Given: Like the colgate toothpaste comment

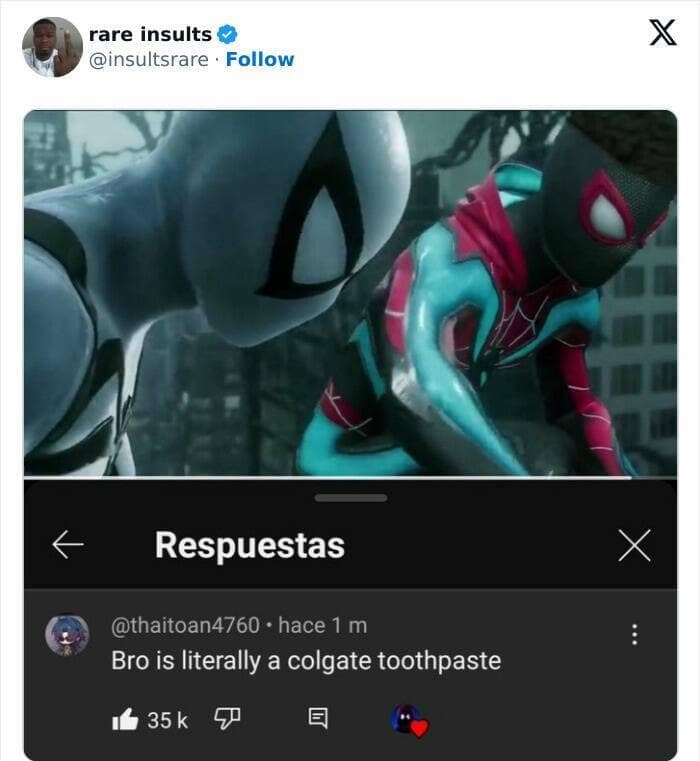Looking at the screenshot, I should (x=125, y=719).
